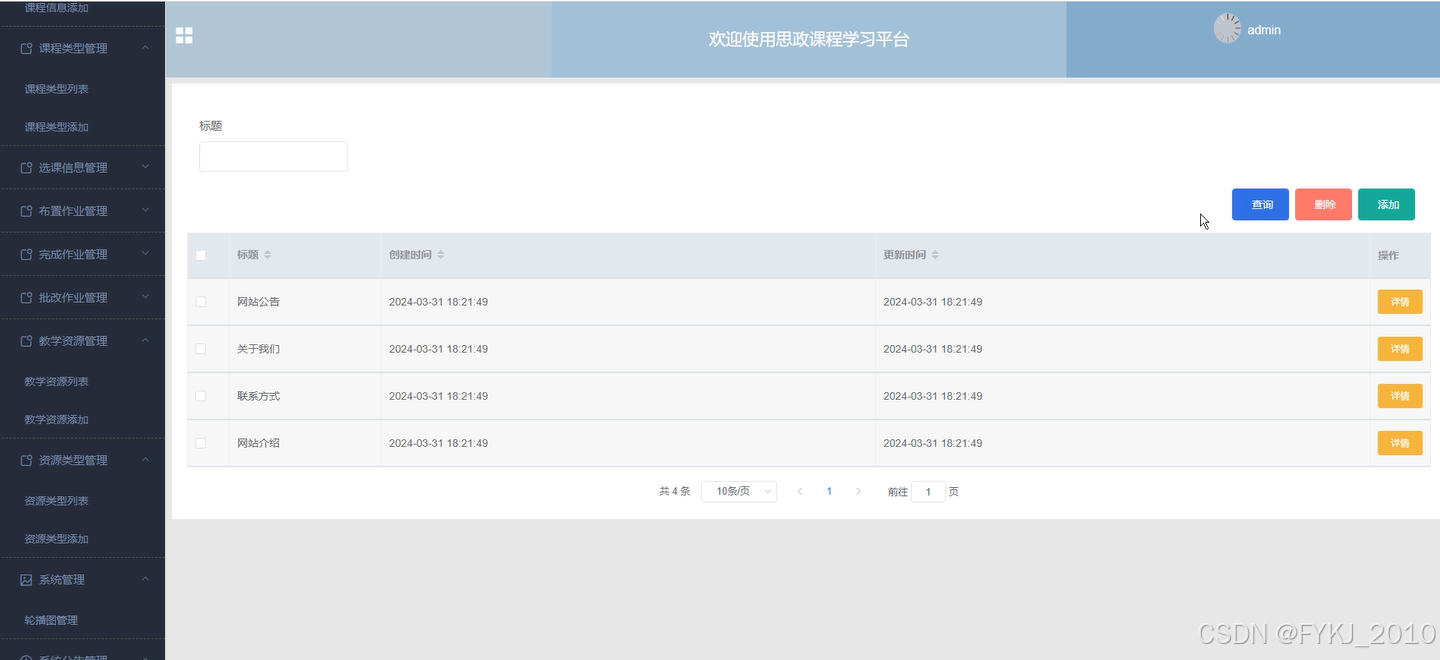The width and height of the screenshot is (1440, 660).
Task: Click the 教学资源管理 menu icon
Action: (27, 341)
